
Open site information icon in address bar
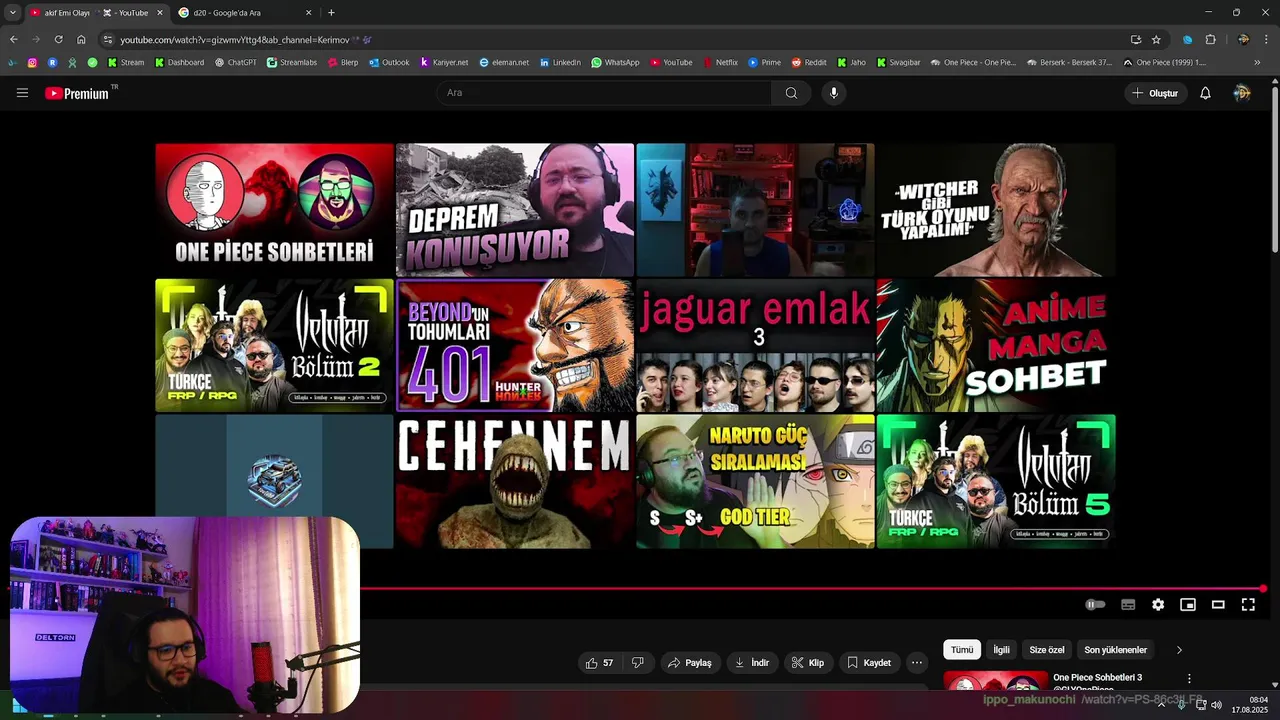tap(108, 39)
